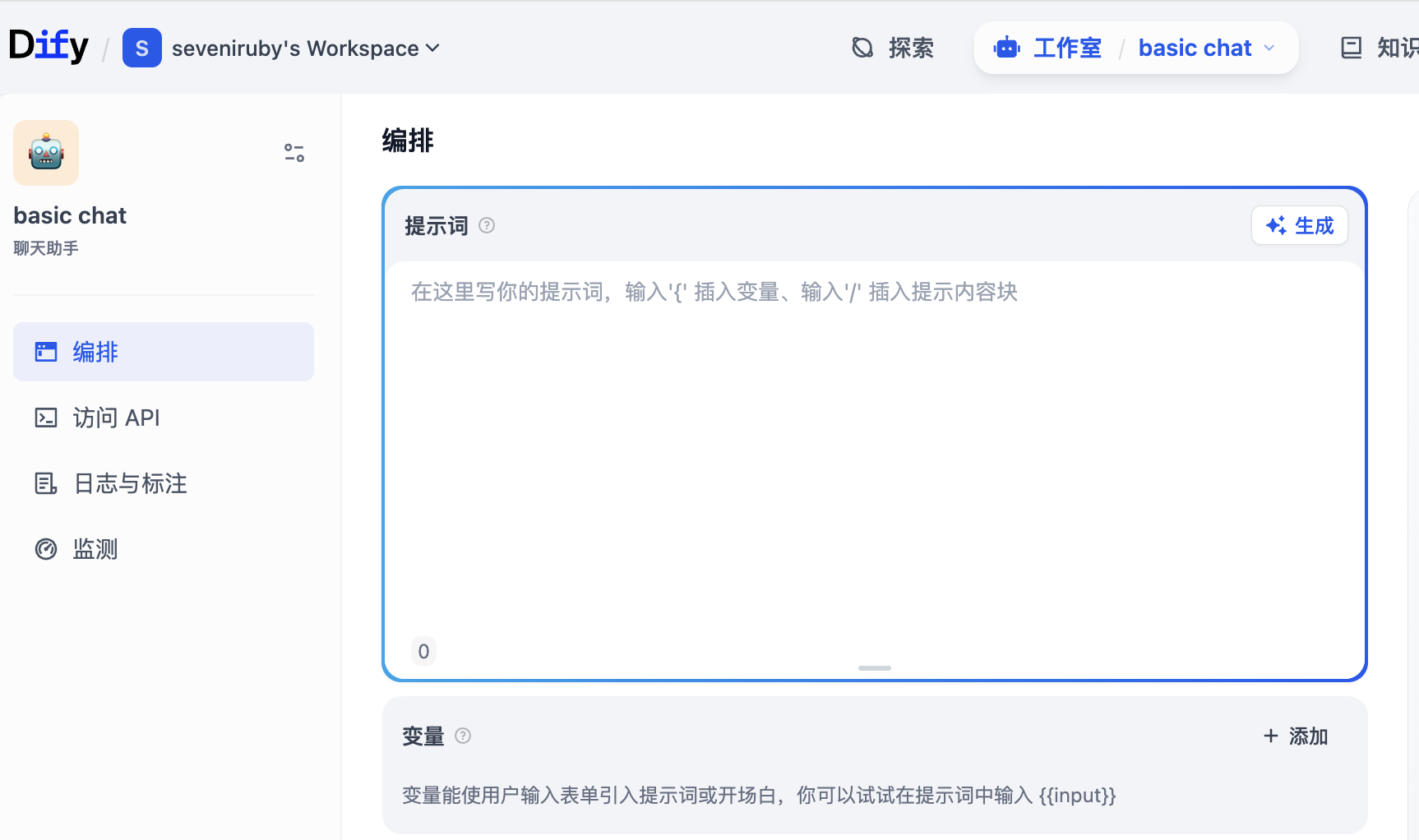Click the help icon beside 变量
The width and height of the screenshot is (1419, 840).
pyautogui.click(x=463, y=736)
